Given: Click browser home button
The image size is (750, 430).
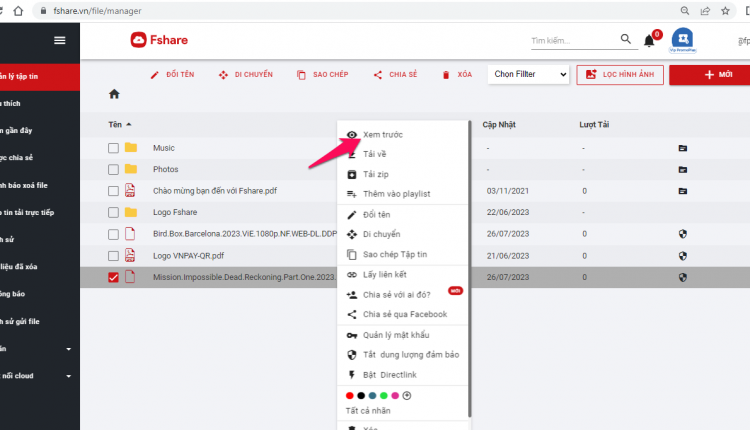Looking at the screenshot, I should point(18,11).
